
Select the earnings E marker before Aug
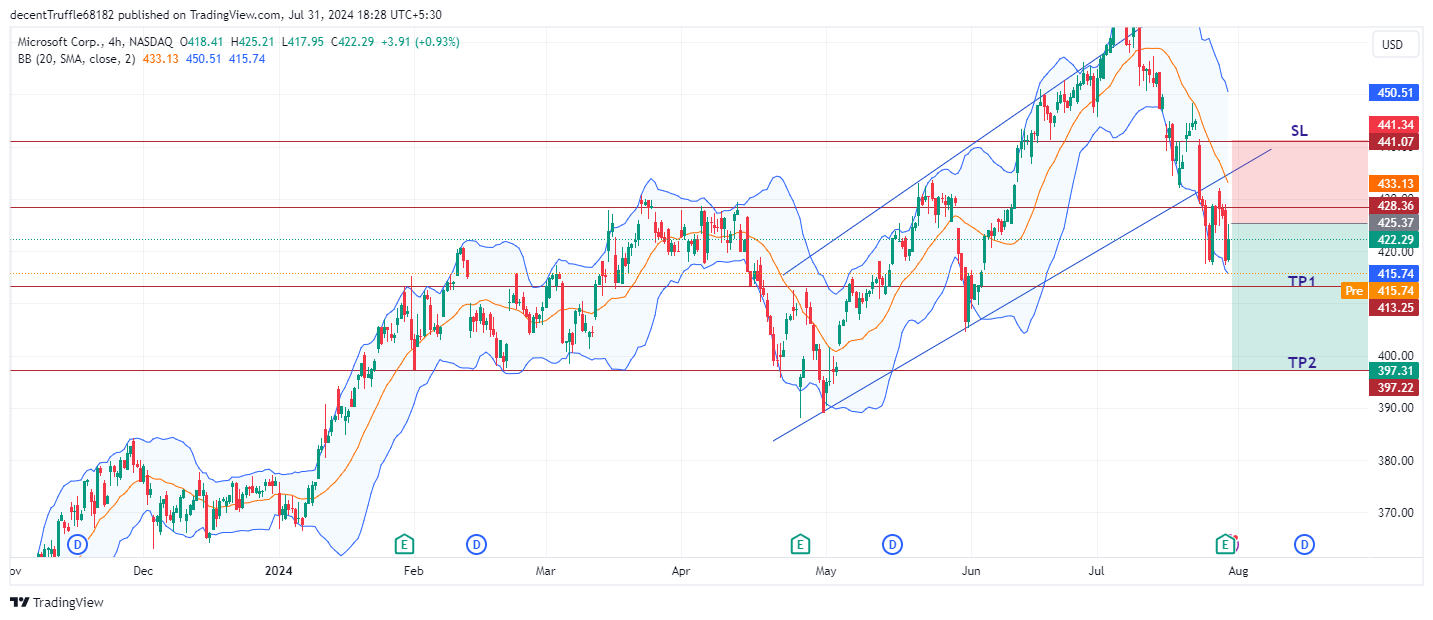(x=1225, y=544)
